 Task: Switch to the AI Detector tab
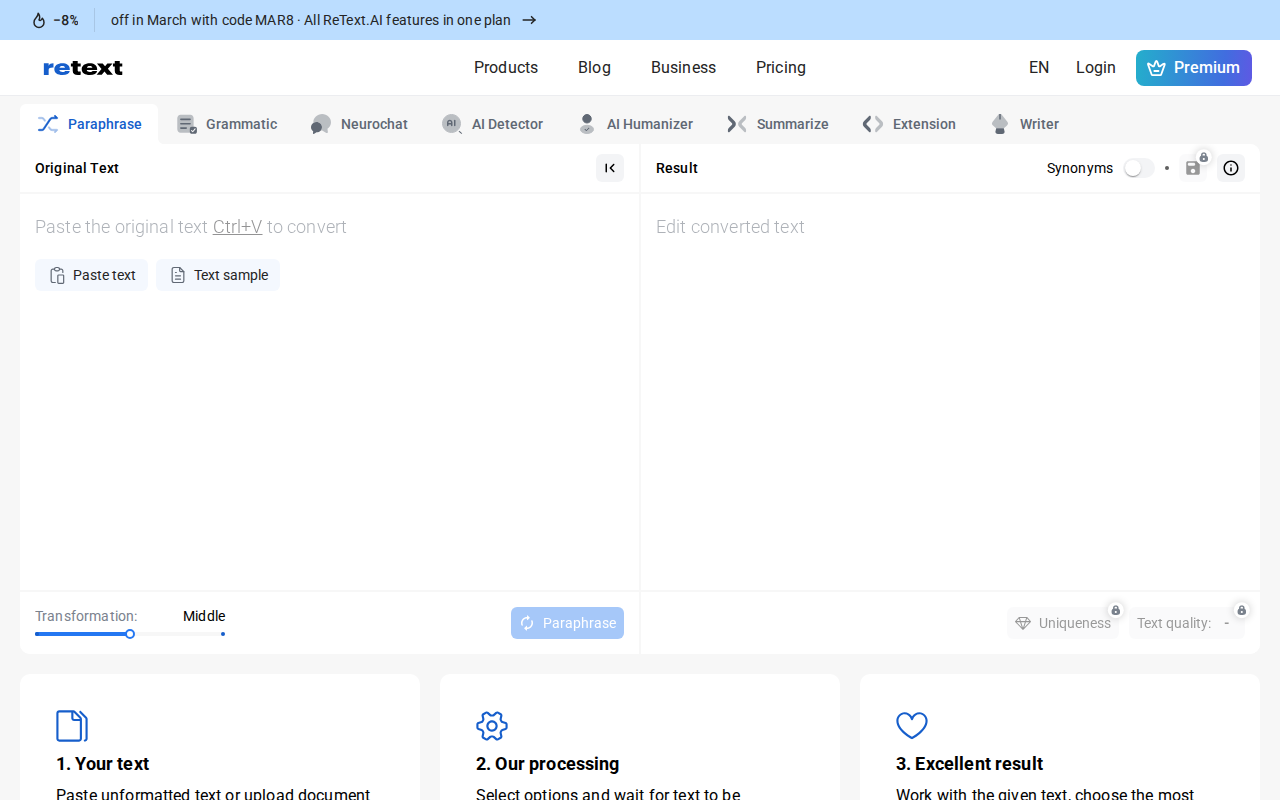pyautogui.click(x=492, y=124)
